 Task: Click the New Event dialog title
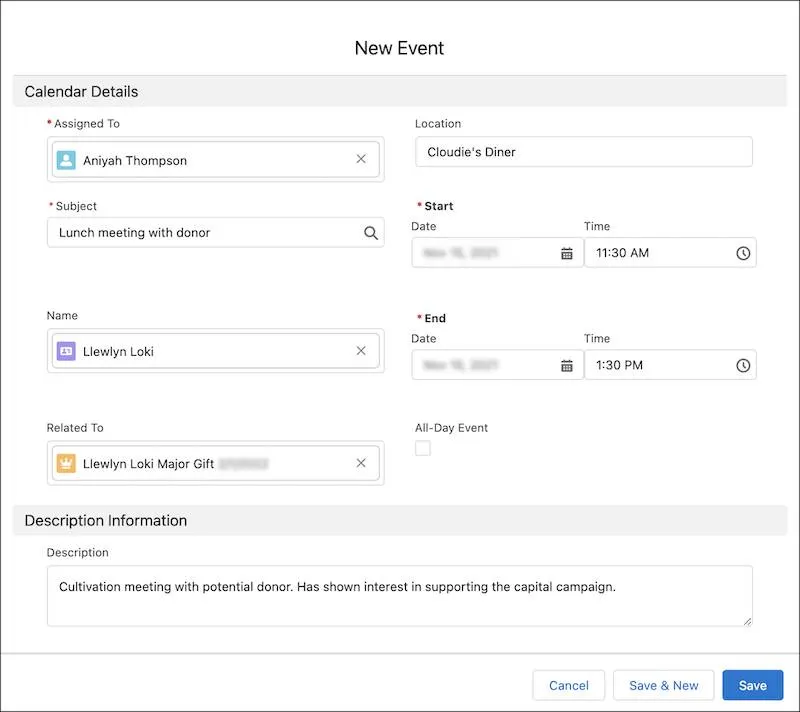pyautogui.click(x=399, y=48)
